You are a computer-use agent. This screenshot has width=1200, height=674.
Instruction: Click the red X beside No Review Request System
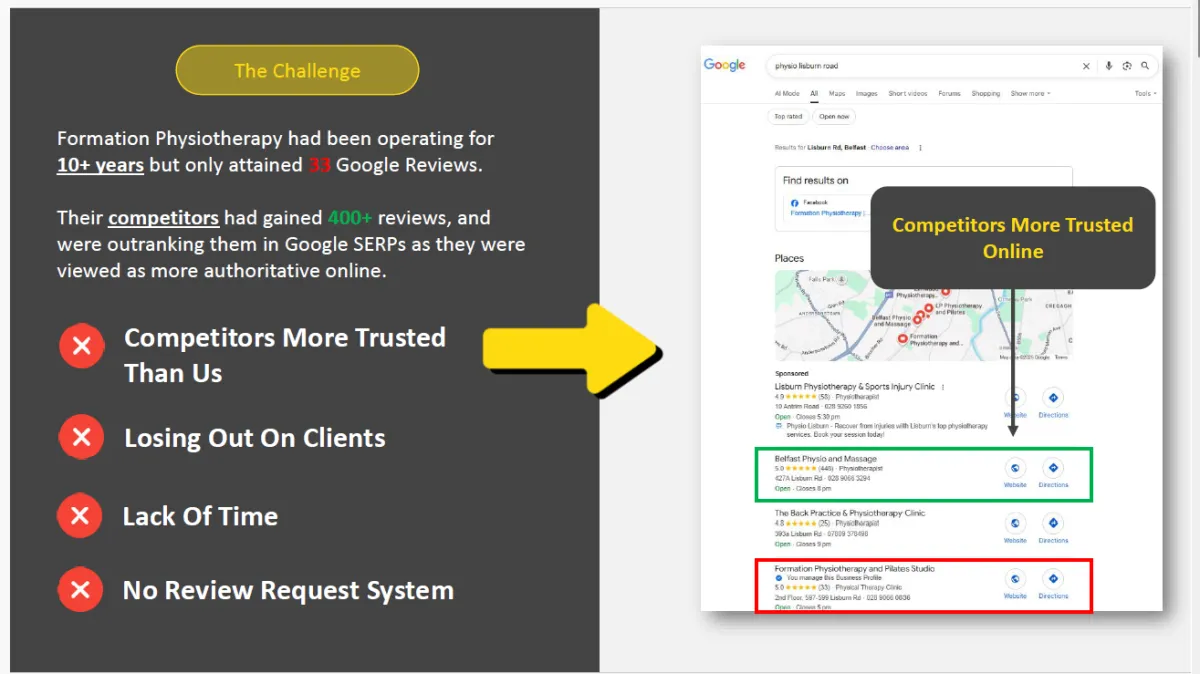point(80,590)
